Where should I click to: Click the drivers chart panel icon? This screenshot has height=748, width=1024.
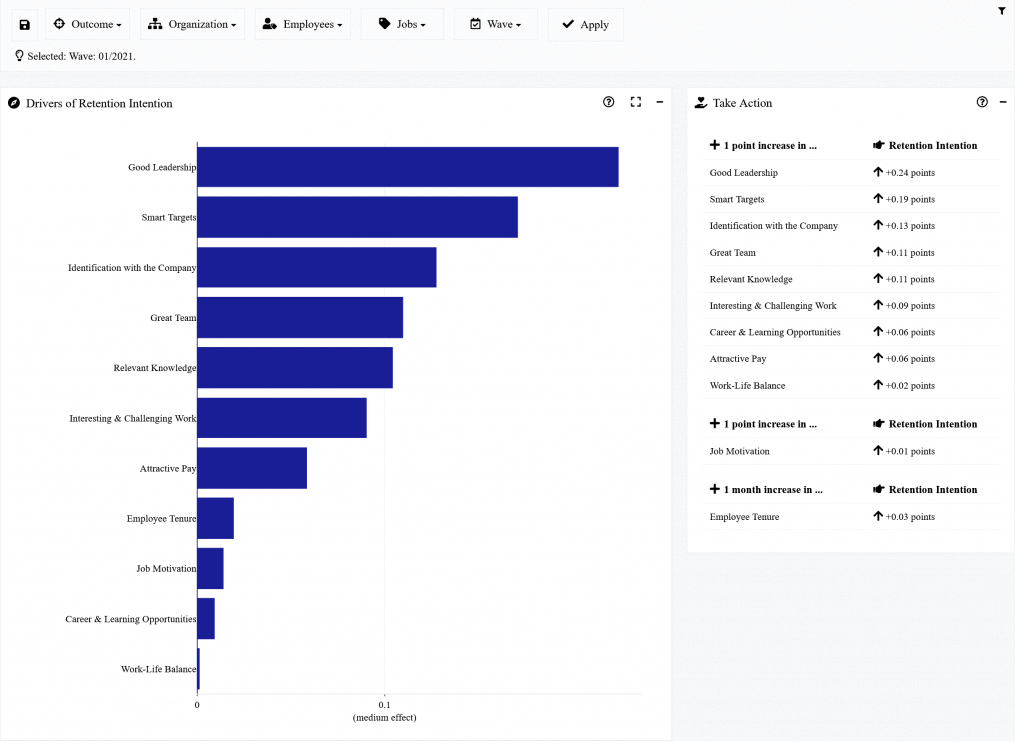[x=13, y=103]
